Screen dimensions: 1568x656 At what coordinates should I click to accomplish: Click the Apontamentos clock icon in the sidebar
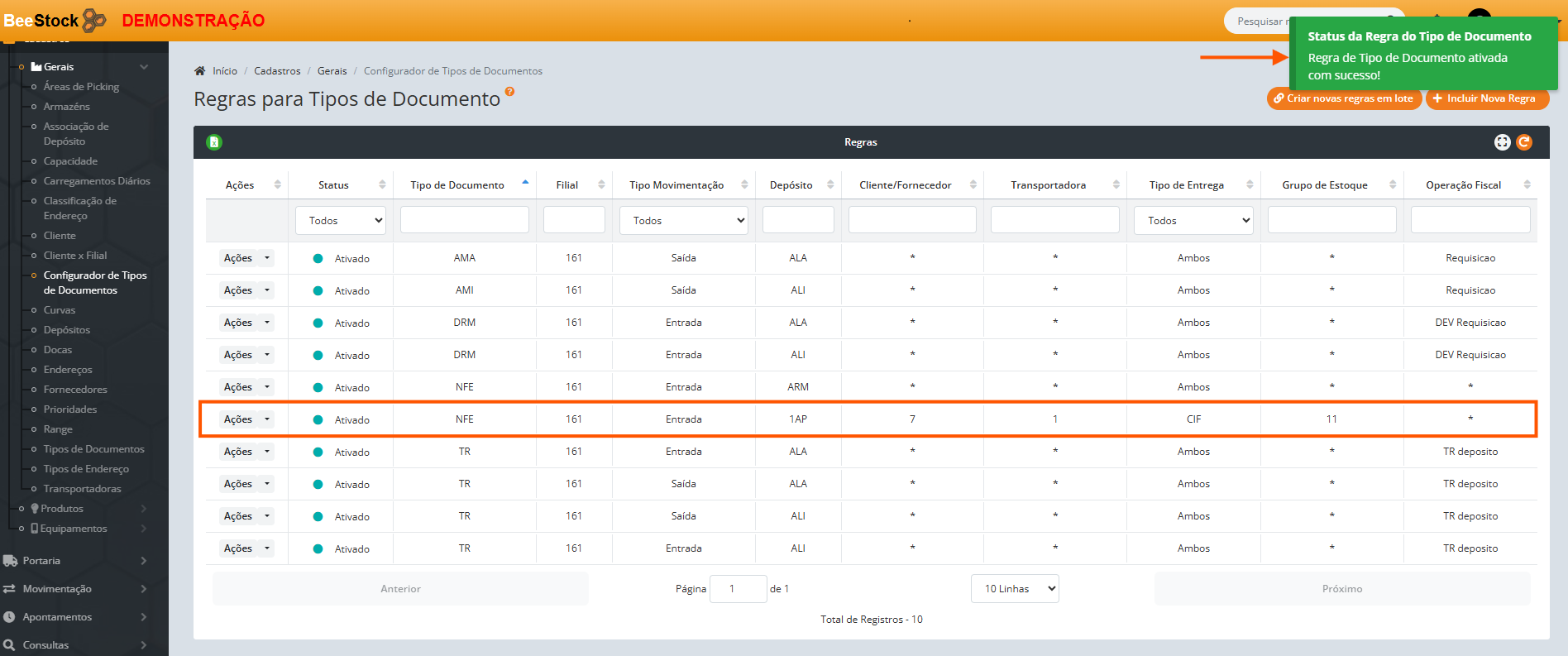(x=10, y=617)
